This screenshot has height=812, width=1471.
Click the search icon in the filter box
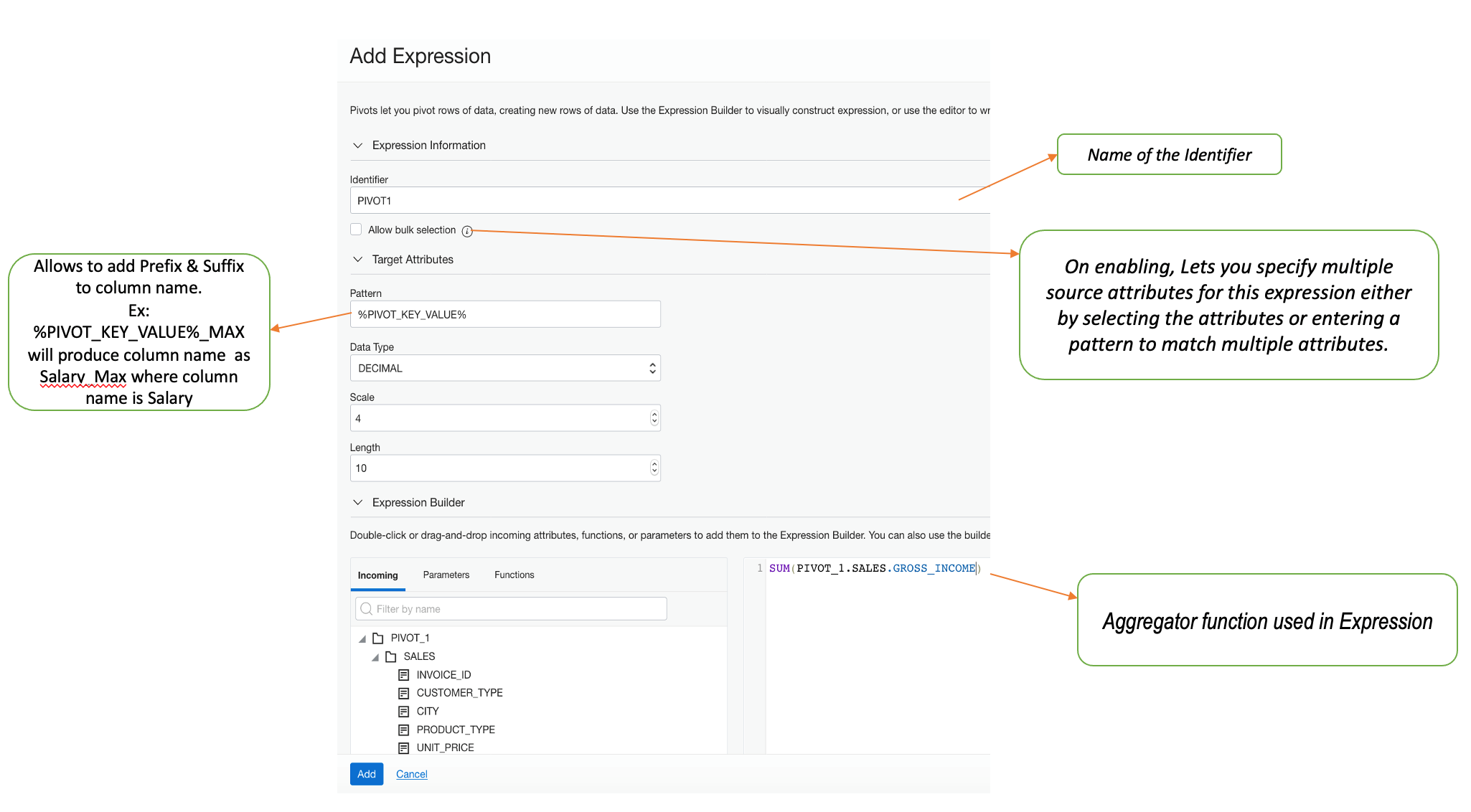pos(367,609)
